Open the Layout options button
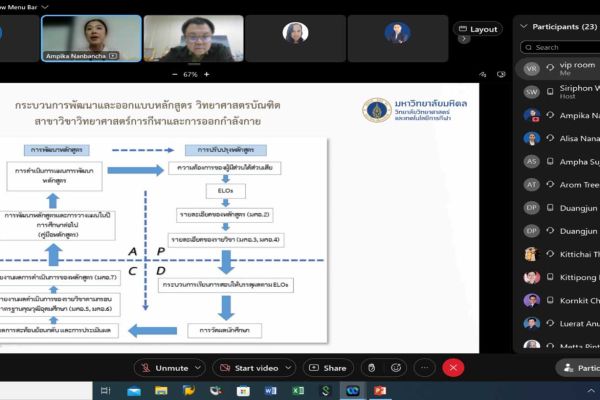The height and width of the screenshot is (400, 600). 478,29
